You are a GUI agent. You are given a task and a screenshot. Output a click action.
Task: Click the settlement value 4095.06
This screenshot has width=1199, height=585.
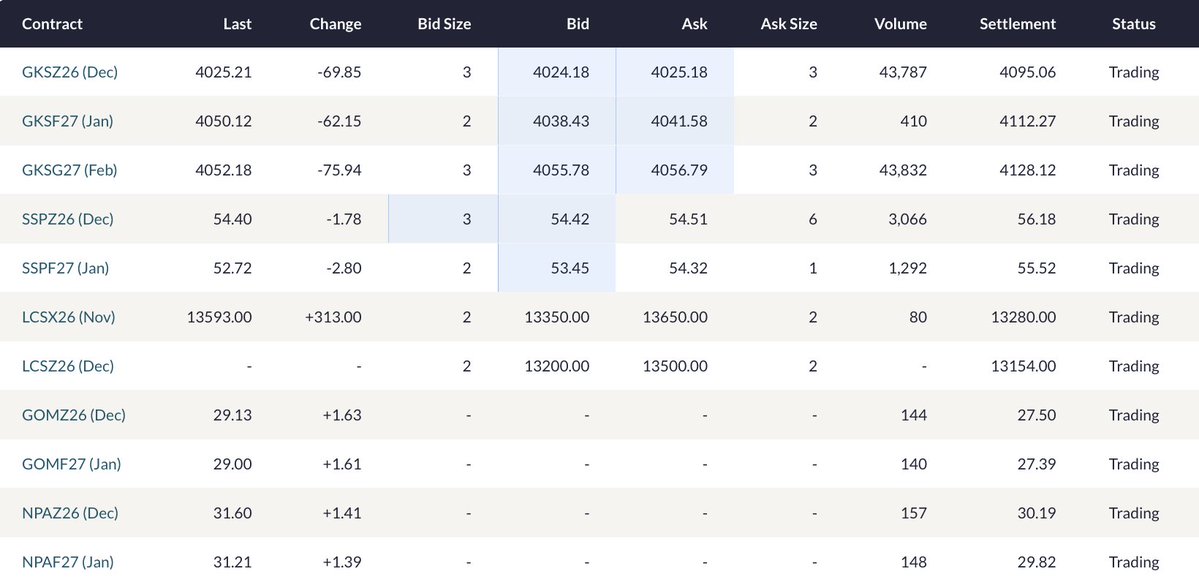coord(1028,72)
